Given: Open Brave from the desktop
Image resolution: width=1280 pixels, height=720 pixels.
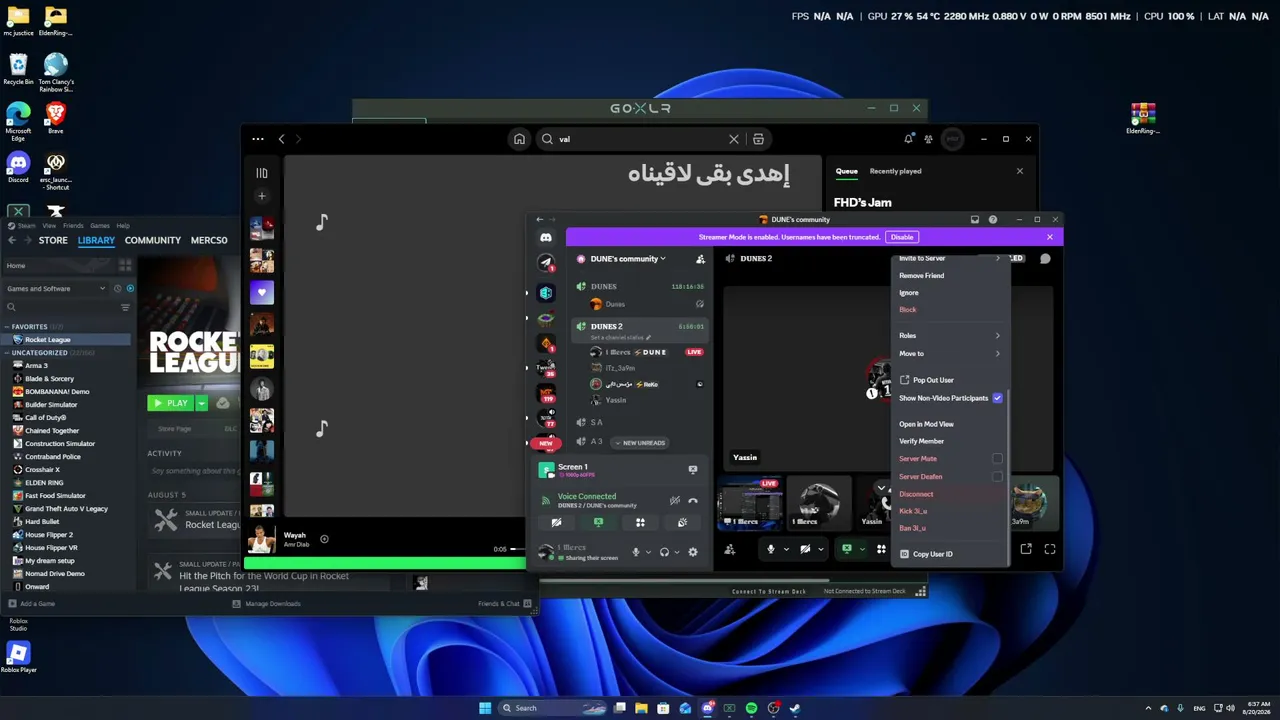Looking at the screenshot, I should pyautogui.click(x=56, y=118).
